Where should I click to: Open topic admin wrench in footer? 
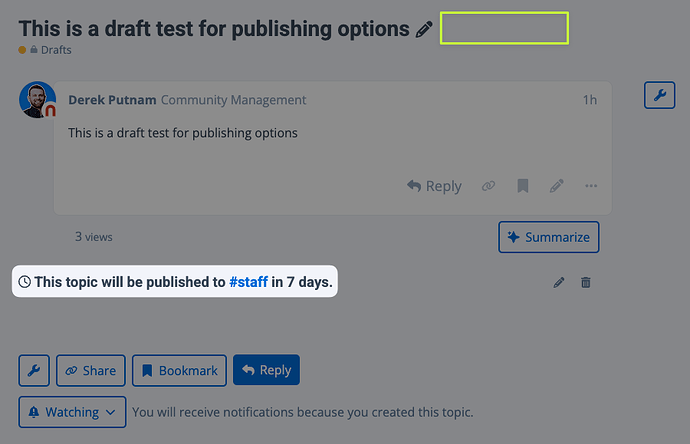click(x=34, y=371)
